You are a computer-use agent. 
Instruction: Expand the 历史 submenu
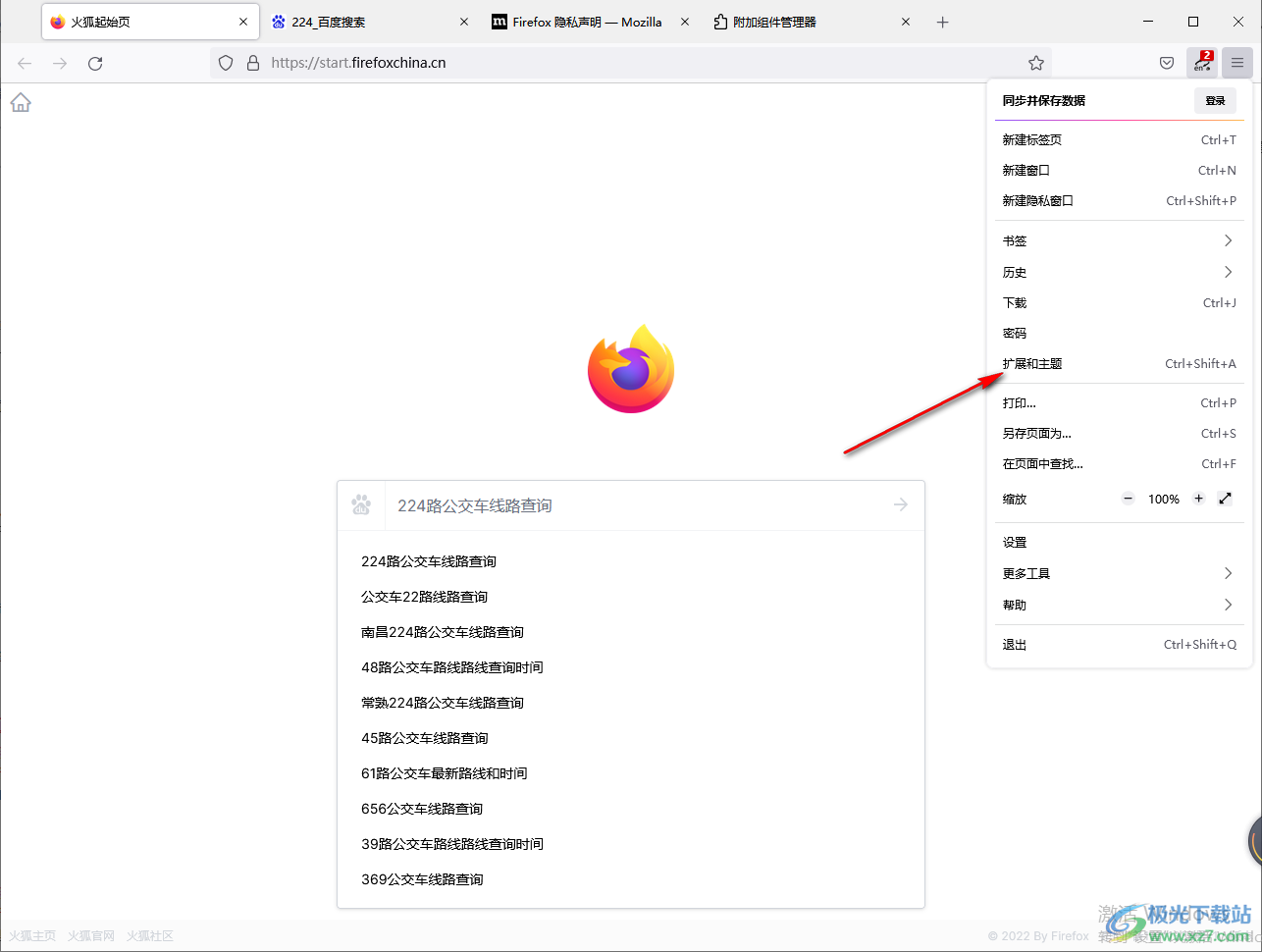(1119, 272)
